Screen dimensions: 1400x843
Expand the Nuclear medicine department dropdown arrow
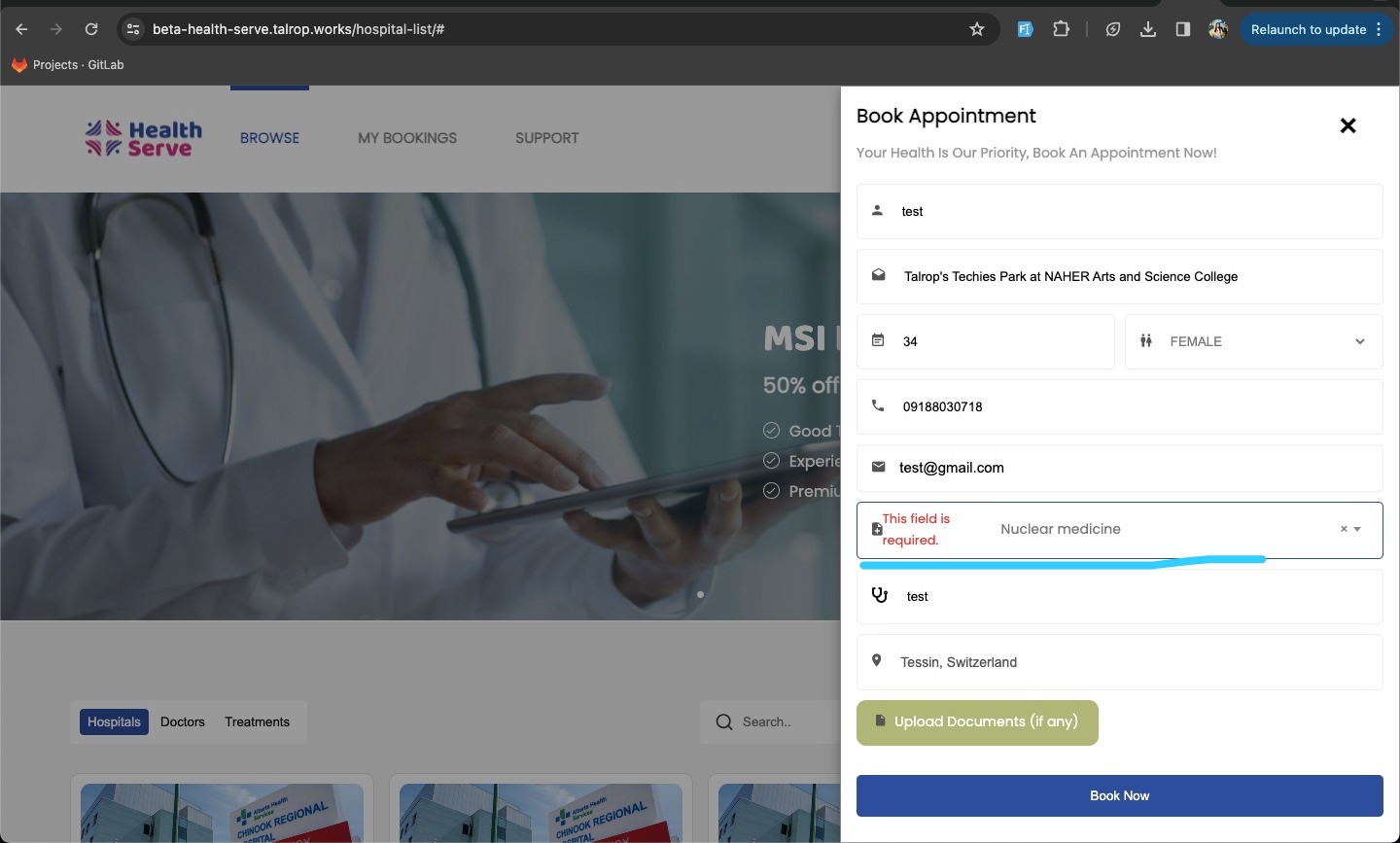click(x=1357, y=530)
